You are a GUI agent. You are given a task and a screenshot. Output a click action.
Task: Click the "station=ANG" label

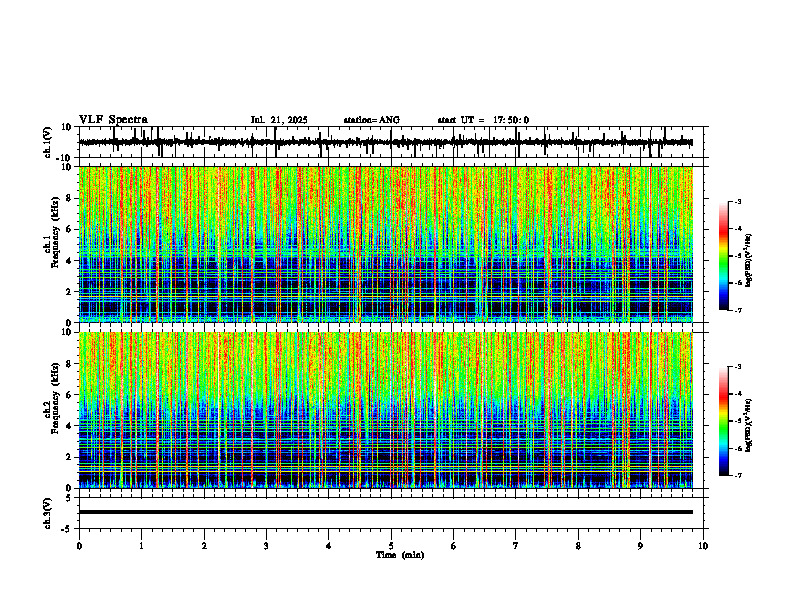[372, 120]
